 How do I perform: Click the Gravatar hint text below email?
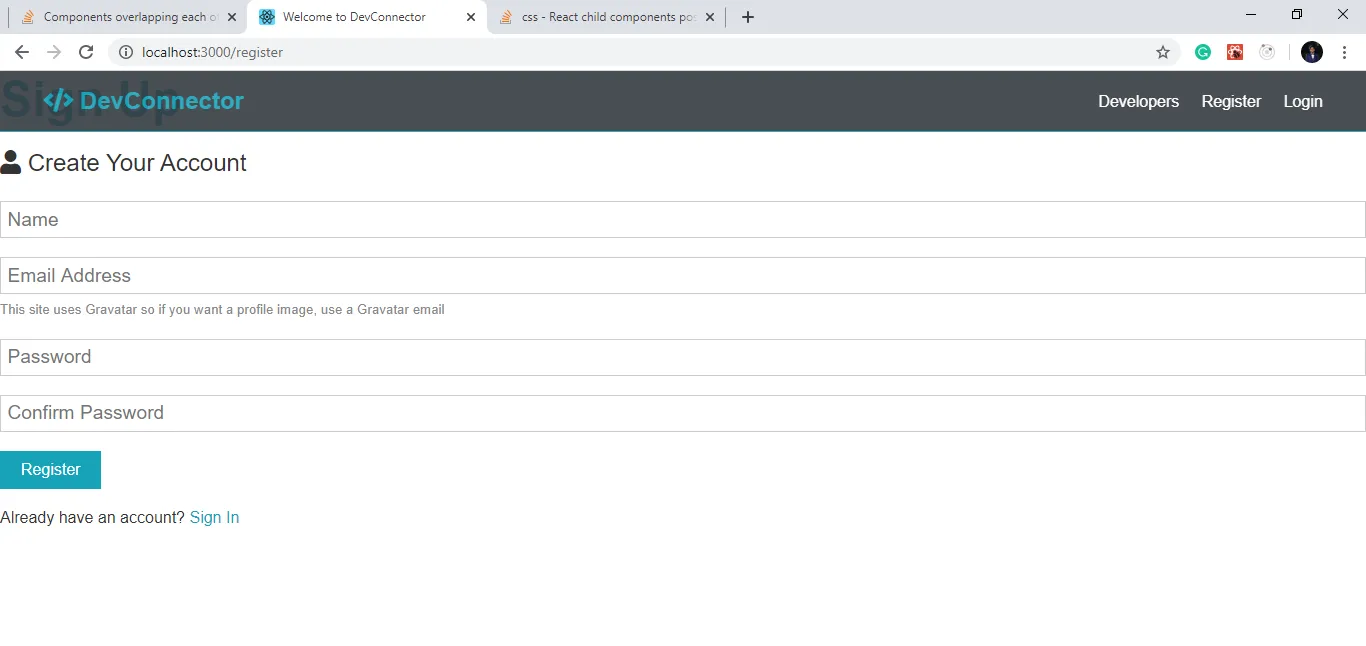click(x=222, y=310)
